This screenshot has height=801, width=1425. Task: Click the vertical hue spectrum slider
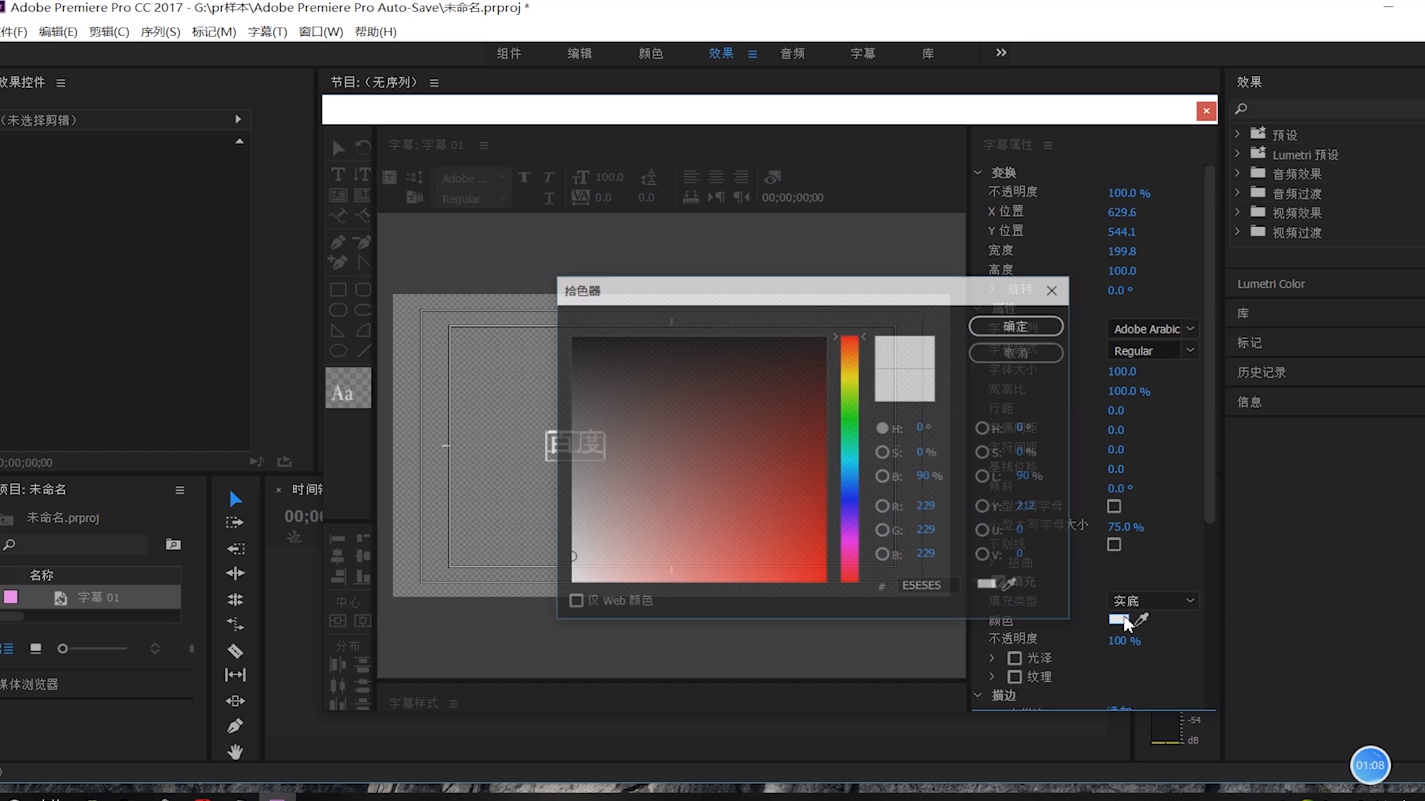[849, 458]
